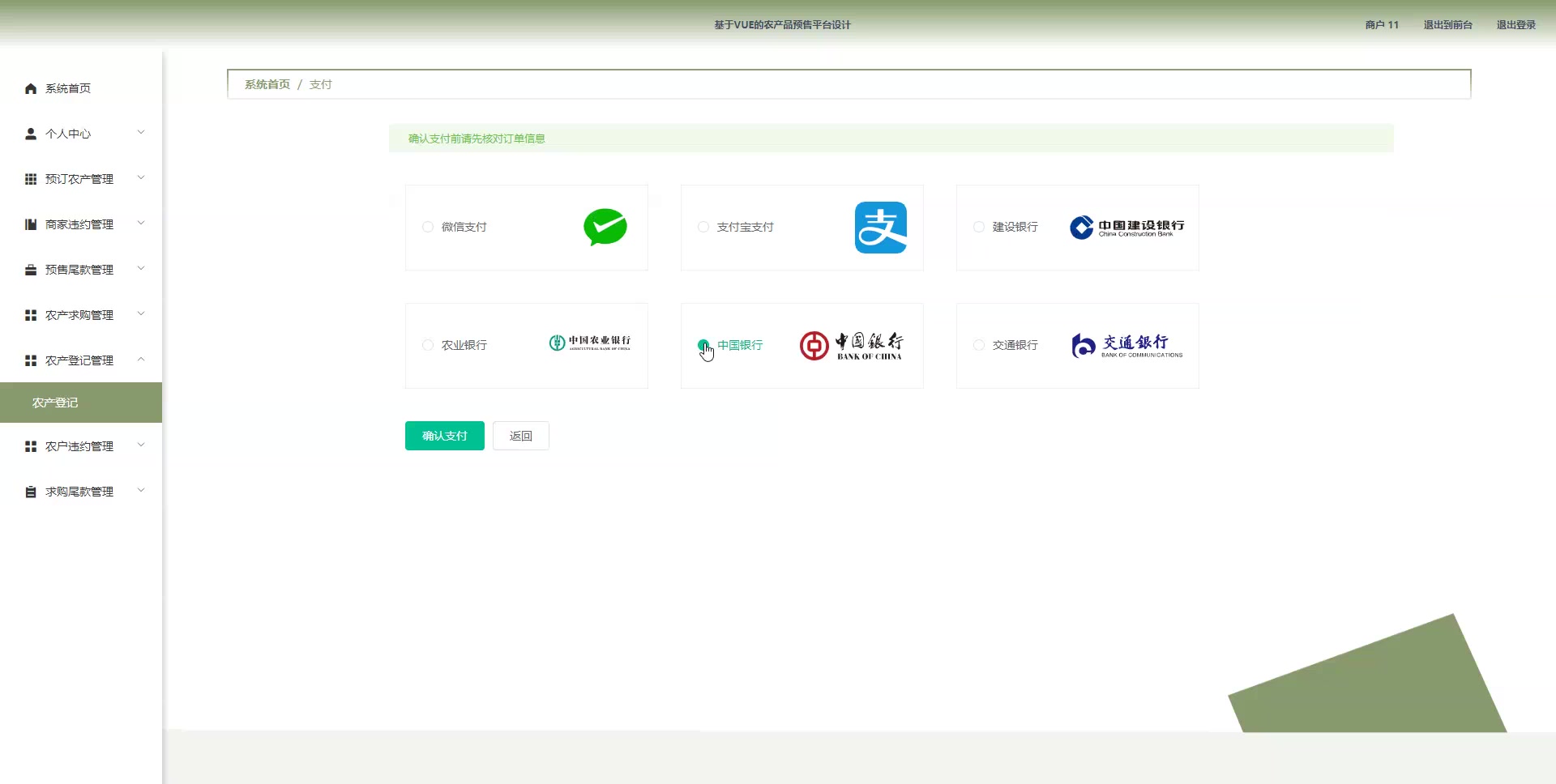Open the 农产登记管理 sidebar menu
Screen dimensions: 1556x784
tap(81, 360)
